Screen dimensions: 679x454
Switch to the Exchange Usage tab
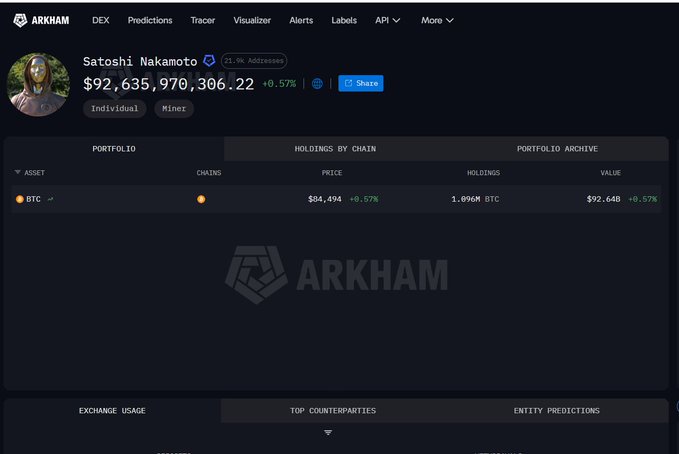(112, 411)
